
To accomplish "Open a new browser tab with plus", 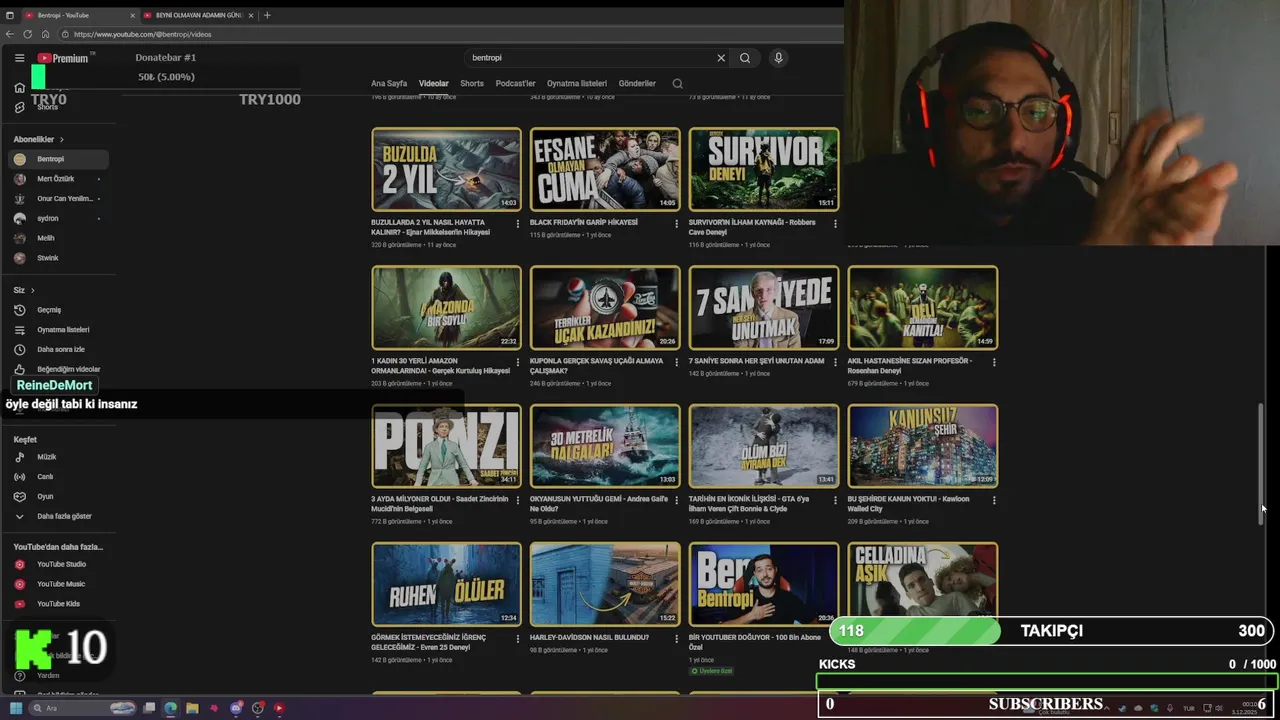I will coord(267,15).
